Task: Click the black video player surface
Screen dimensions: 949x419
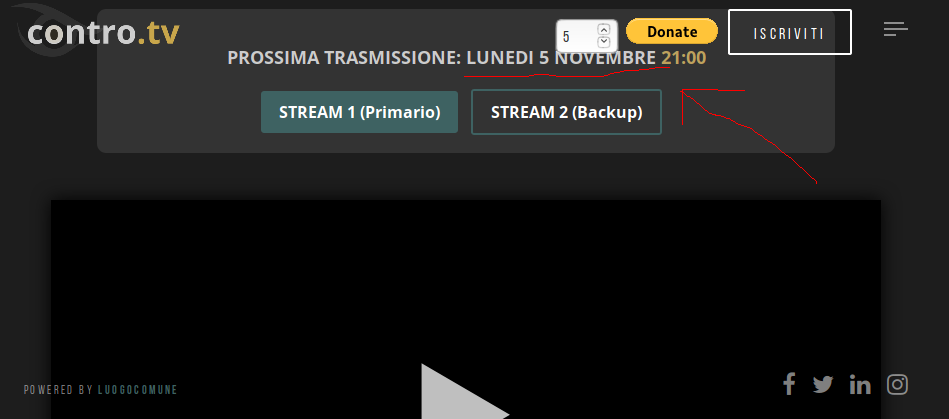Action: point(465,309)
